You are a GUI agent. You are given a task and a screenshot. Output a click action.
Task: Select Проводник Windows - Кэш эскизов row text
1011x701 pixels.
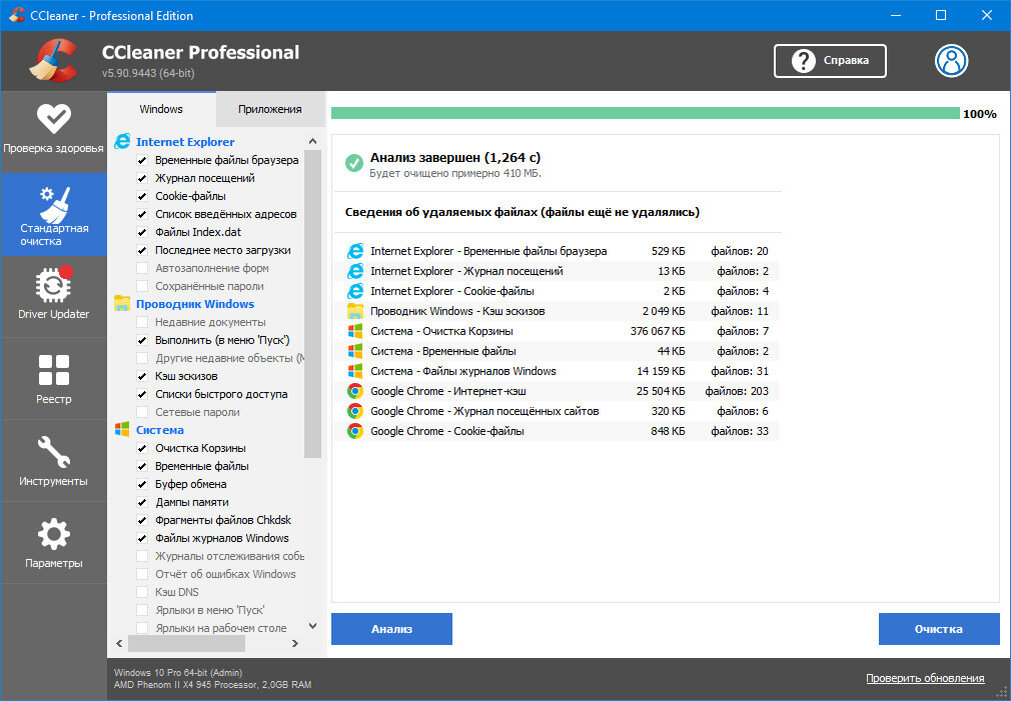coord(457,311)
